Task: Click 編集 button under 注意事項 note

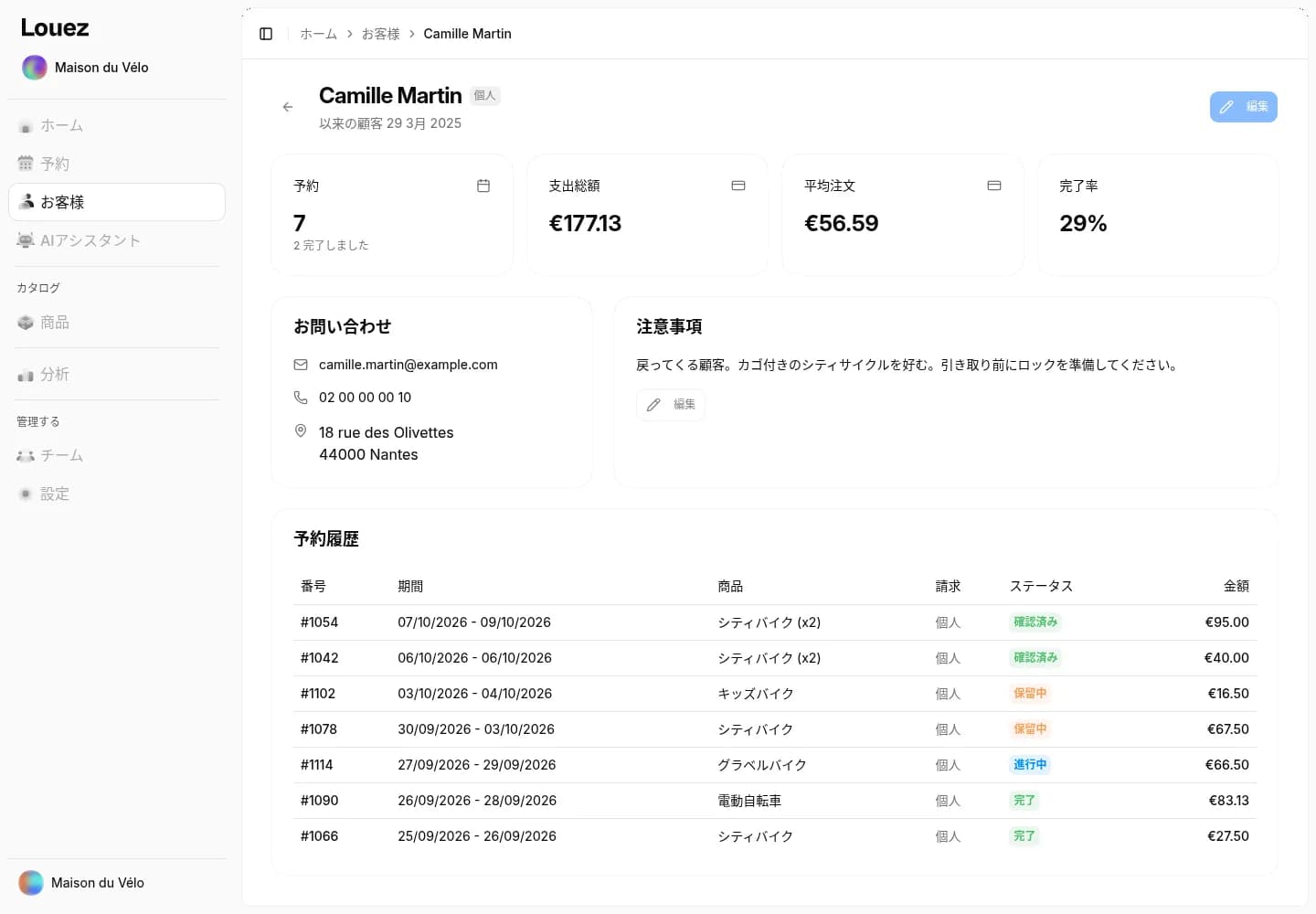Action: point(671,405)
